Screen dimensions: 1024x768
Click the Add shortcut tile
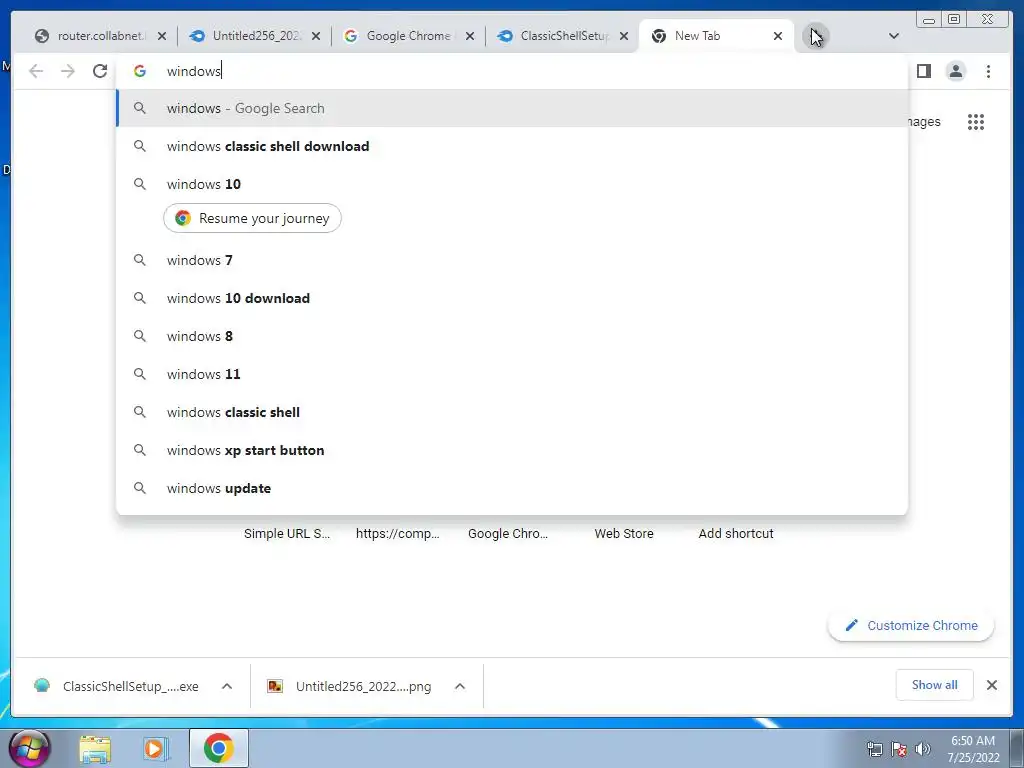(x=736, y=533)
